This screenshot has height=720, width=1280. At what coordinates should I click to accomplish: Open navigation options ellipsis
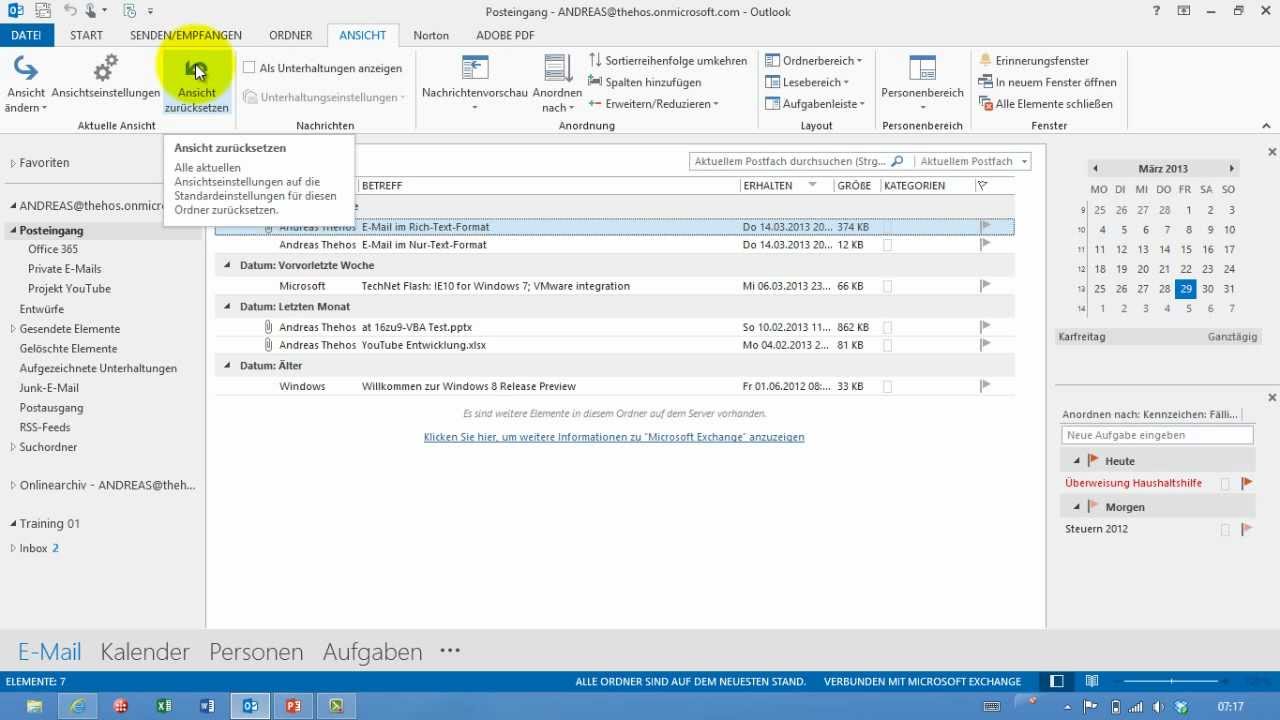(450, 650)
